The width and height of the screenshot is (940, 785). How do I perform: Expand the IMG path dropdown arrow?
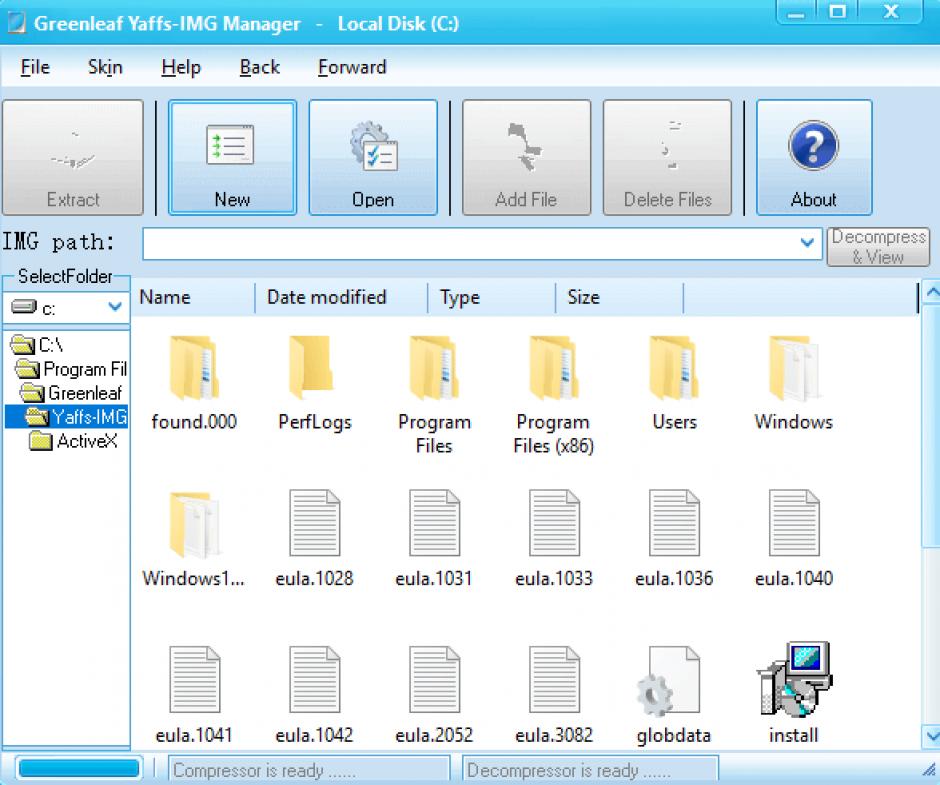pos(807,243)
